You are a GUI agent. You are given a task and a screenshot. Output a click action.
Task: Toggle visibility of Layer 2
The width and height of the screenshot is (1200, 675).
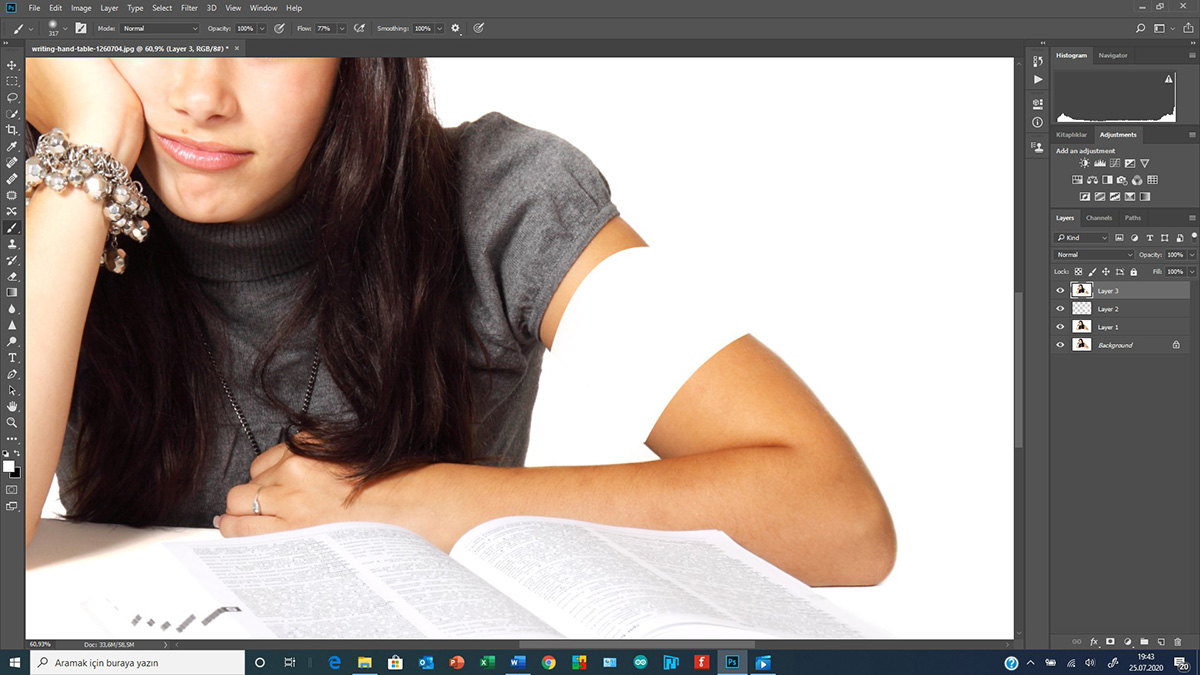coord(1060,309)
